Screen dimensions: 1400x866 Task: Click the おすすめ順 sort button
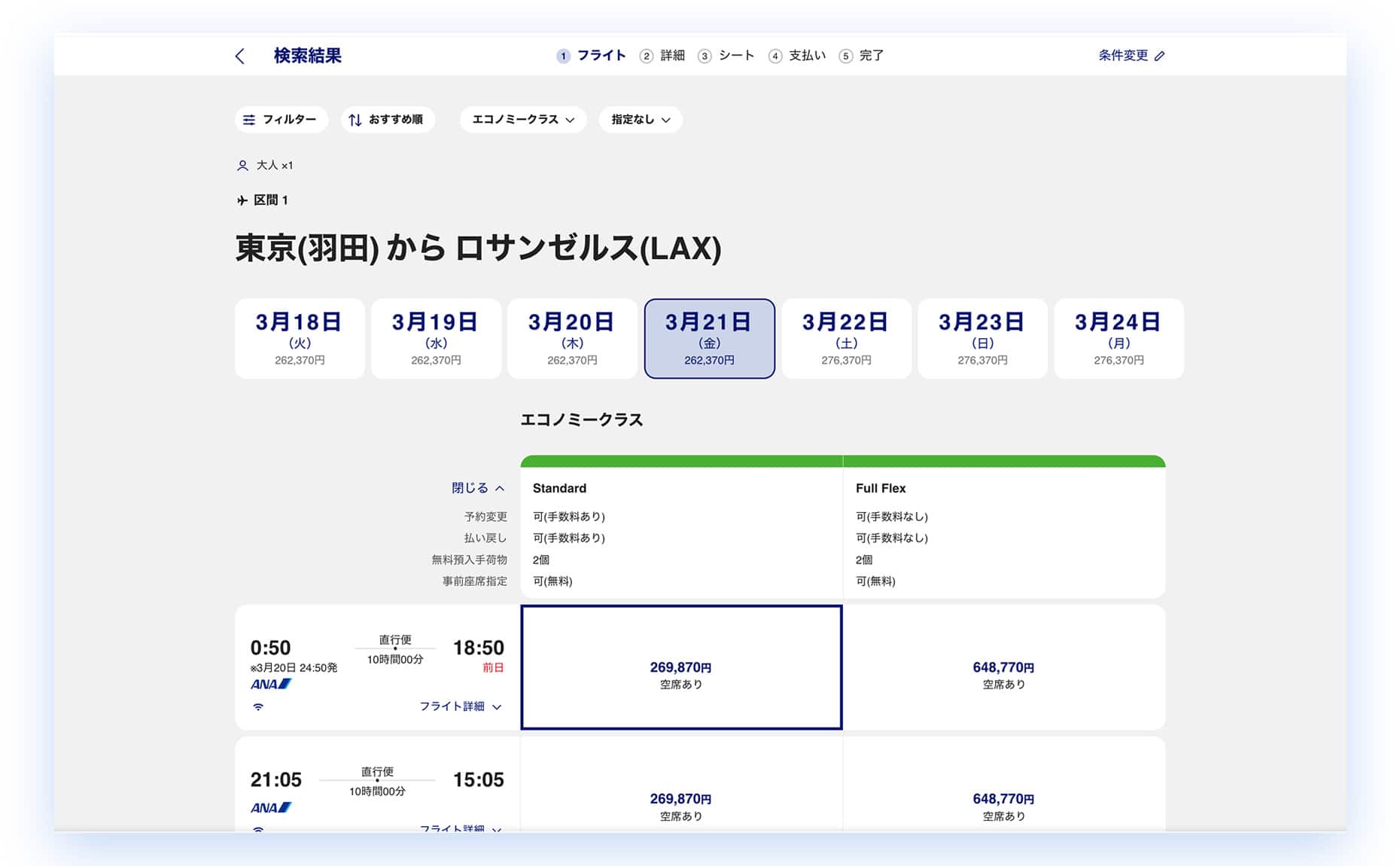[x=387, y=120]
